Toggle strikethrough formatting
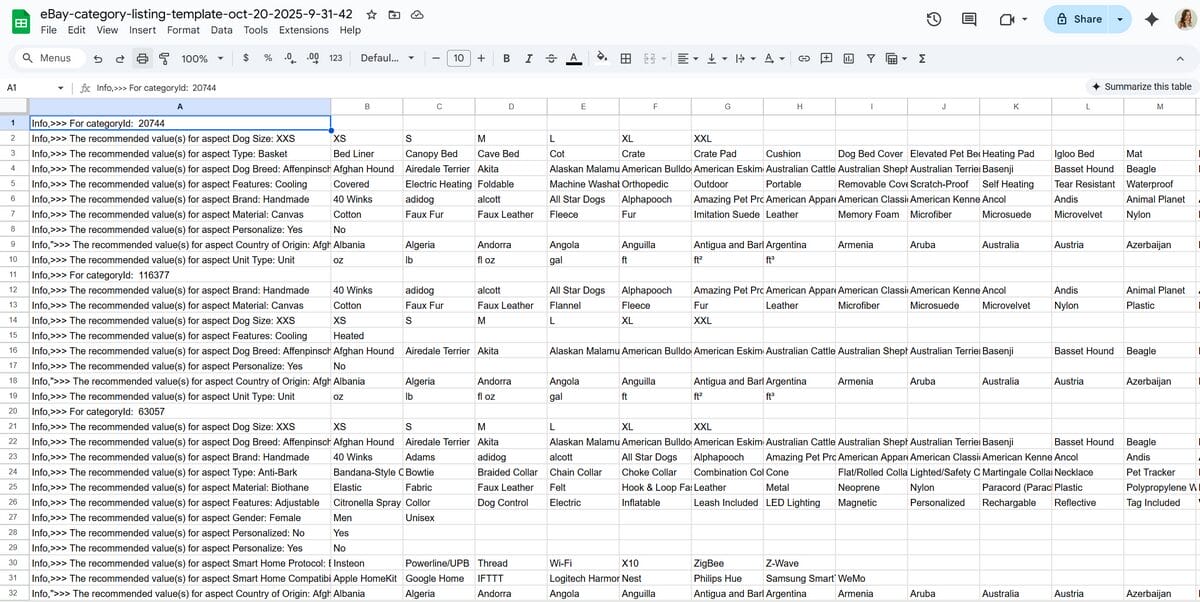This screenshot has width=1200, height=602. (551, 58)
